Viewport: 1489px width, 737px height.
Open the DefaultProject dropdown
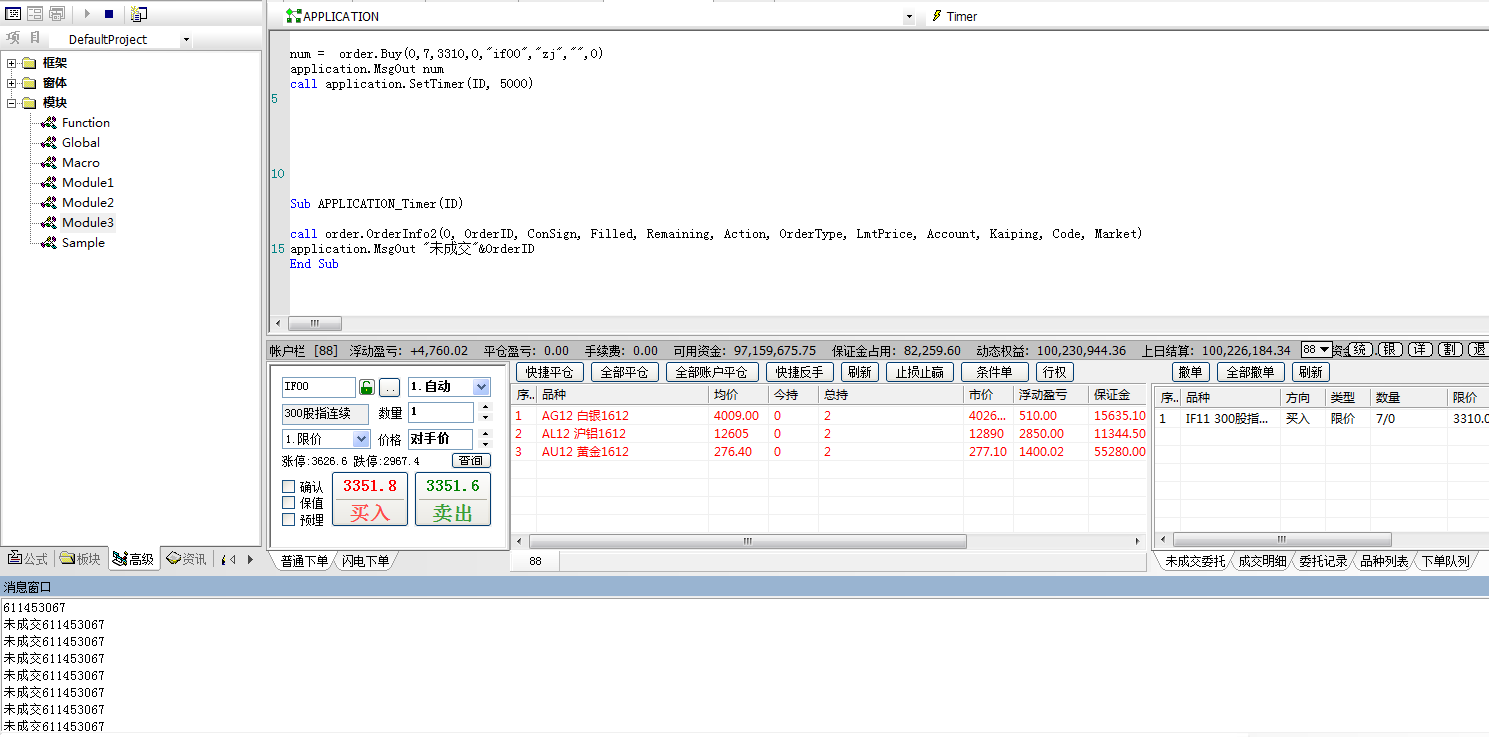coord(186,40)
